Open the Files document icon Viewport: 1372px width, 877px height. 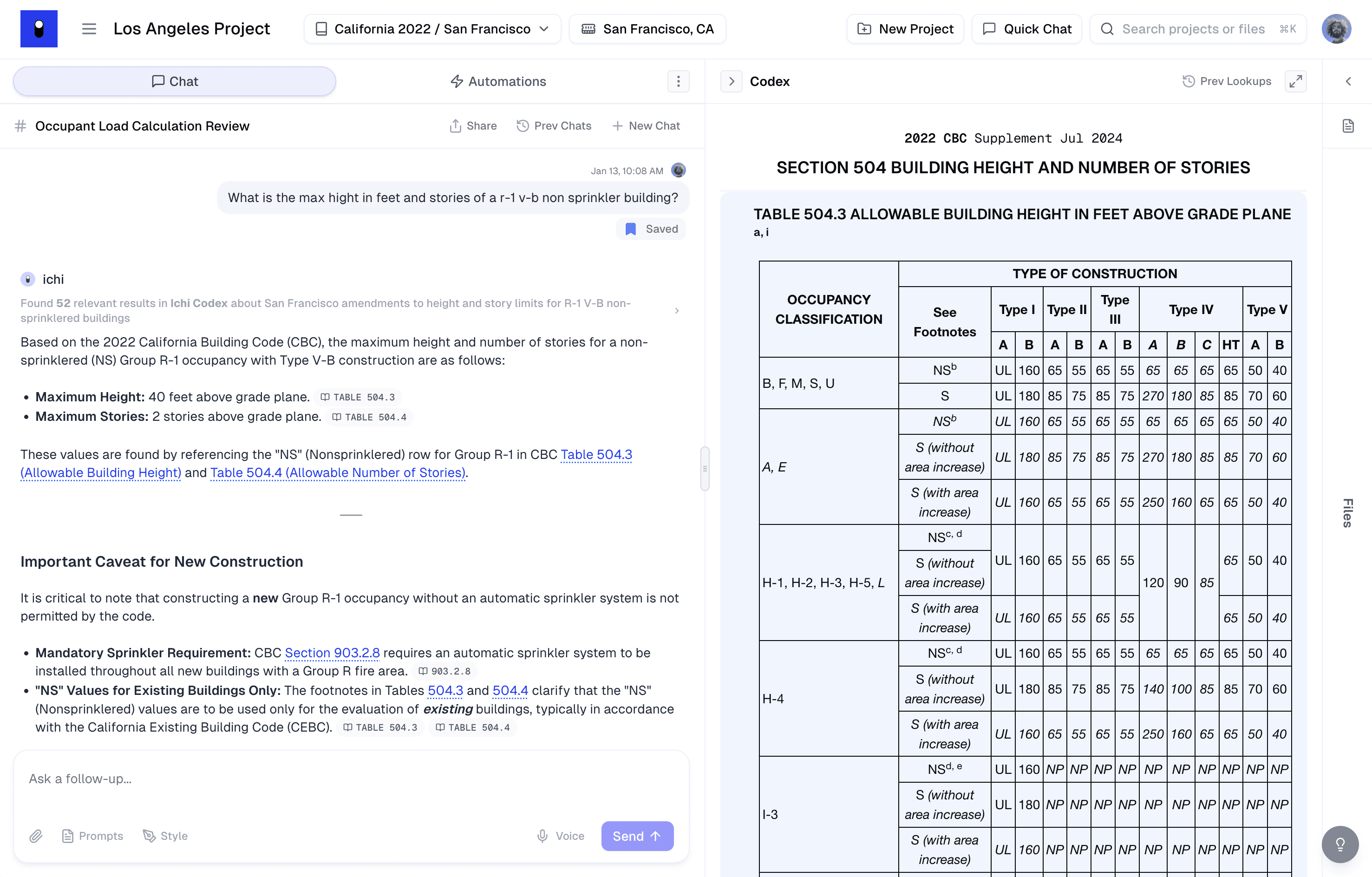[1347, 126]
